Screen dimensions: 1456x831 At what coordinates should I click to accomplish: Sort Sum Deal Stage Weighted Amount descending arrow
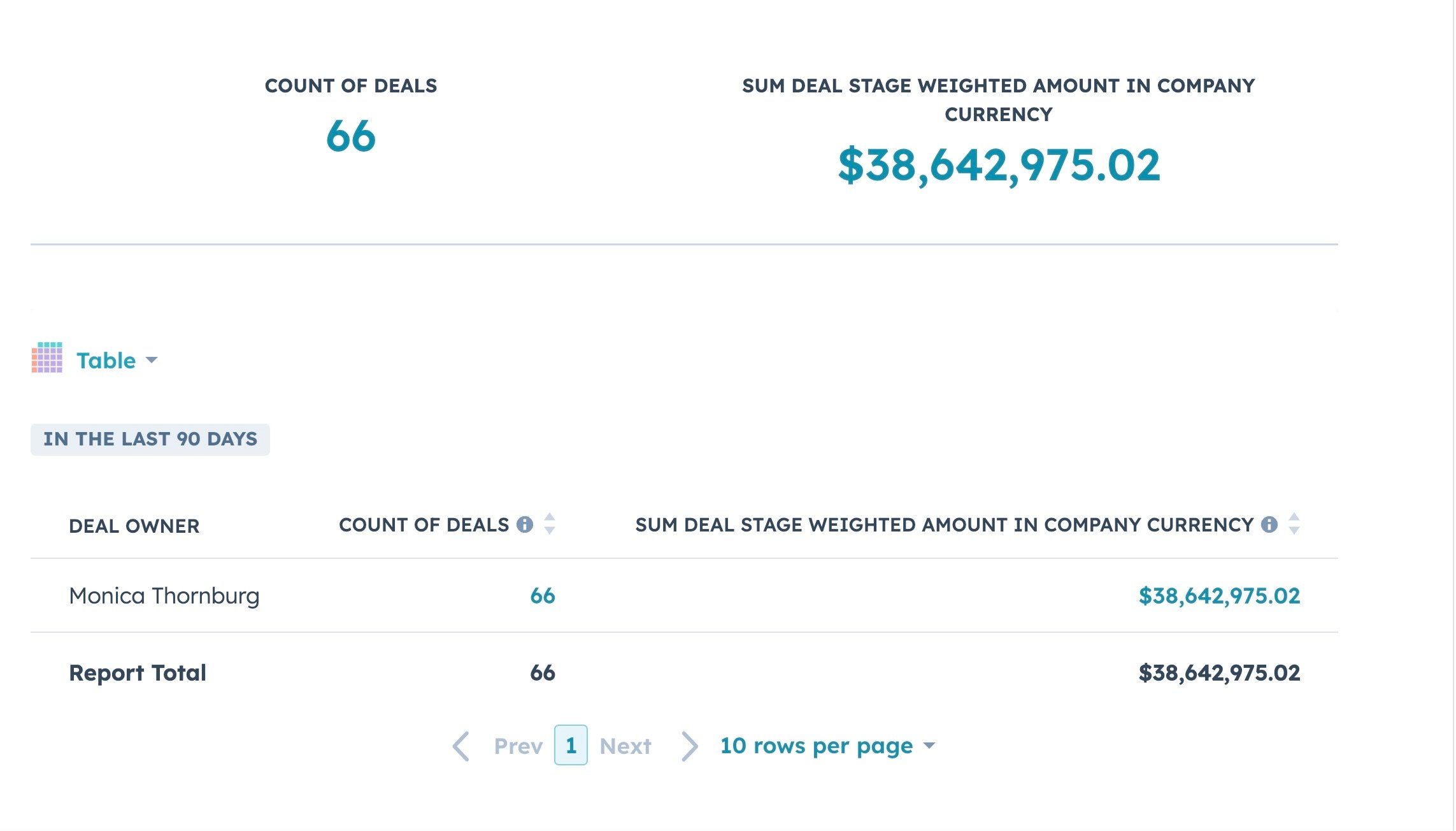point(1294,531)
